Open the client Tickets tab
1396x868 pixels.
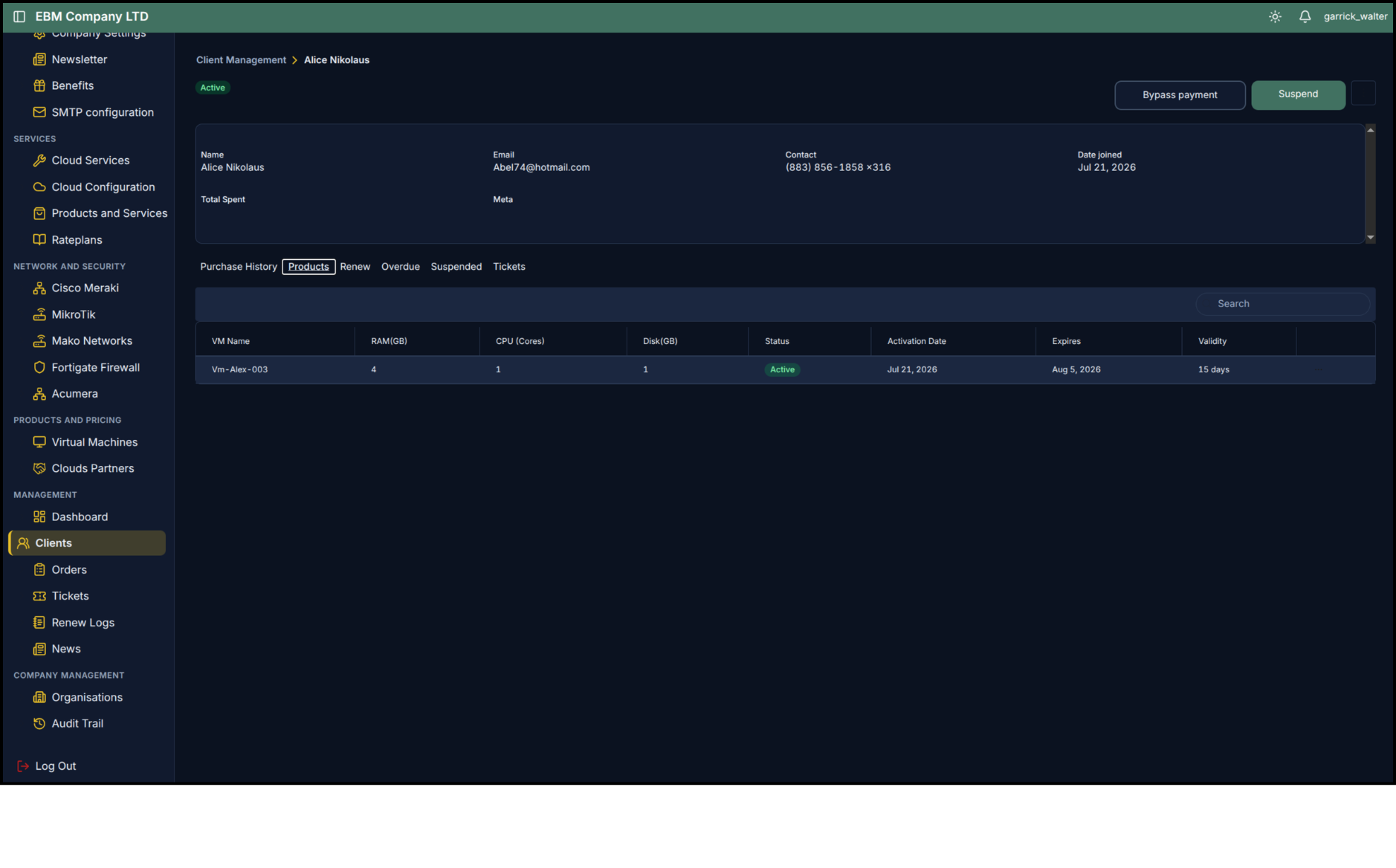tap(509, 267)
